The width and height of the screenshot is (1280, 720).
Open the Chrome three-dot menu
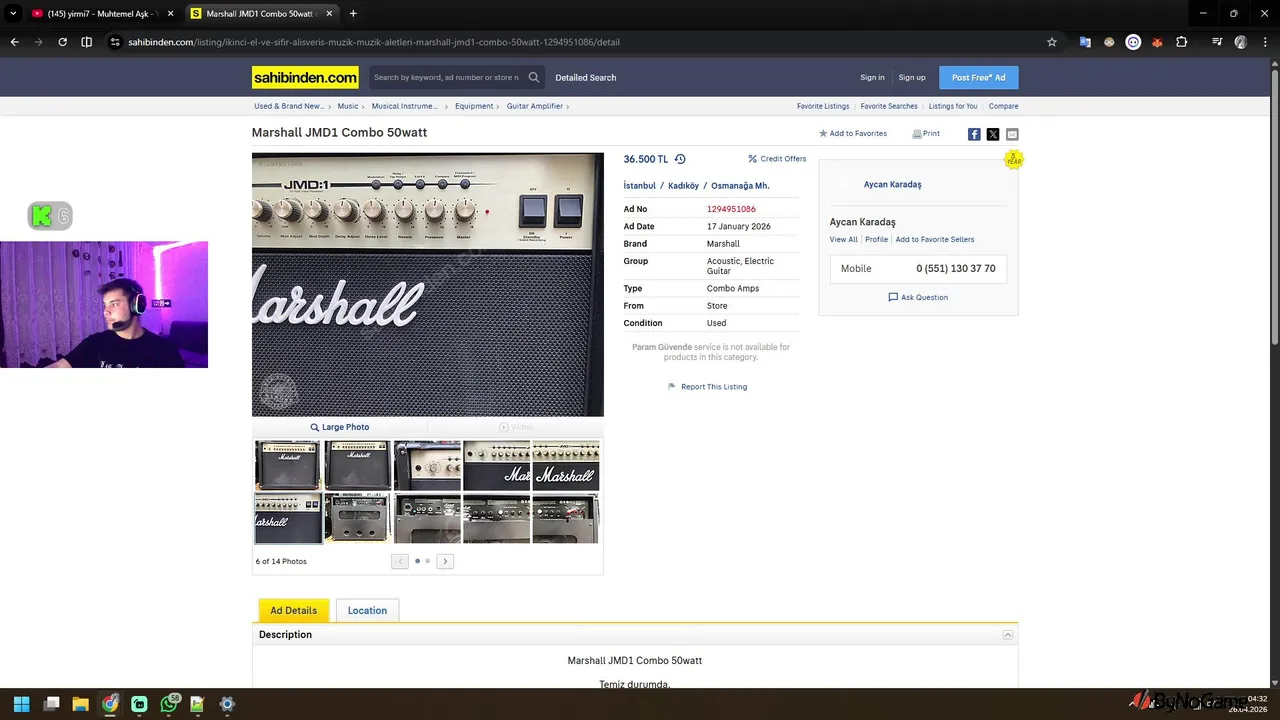pos(1265,42)
